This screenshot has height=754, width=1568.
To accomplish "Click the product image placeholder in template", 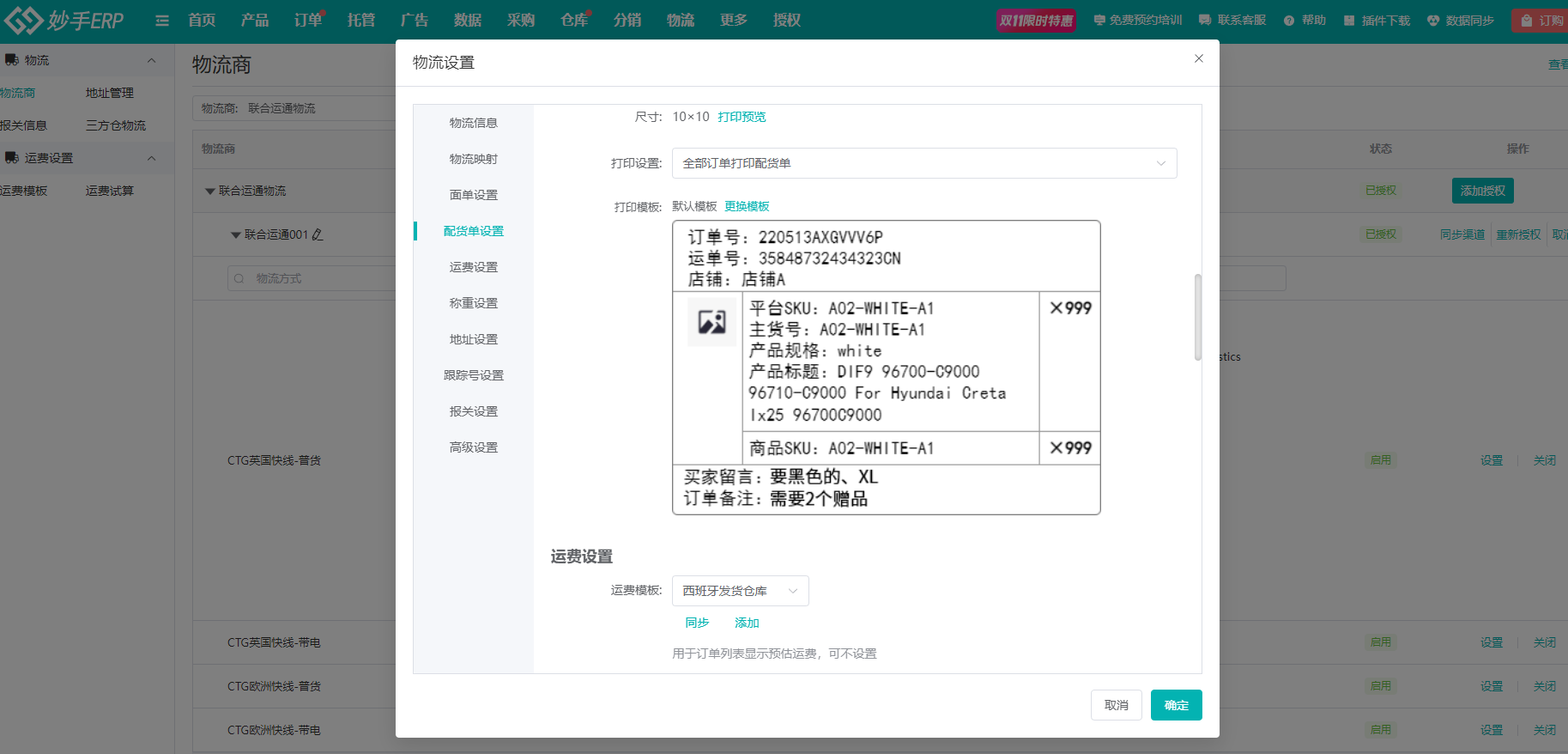I will coord(711,322).
